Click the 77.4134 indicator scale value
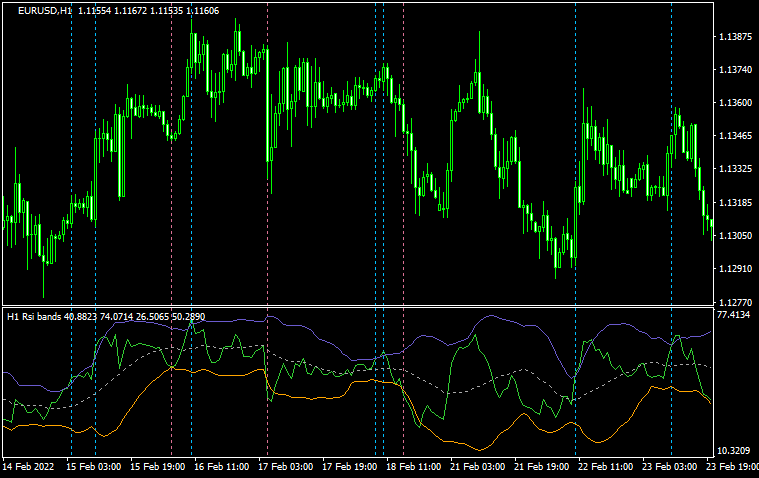The width and height of the screenshot is (759, 478). (733, 315)
